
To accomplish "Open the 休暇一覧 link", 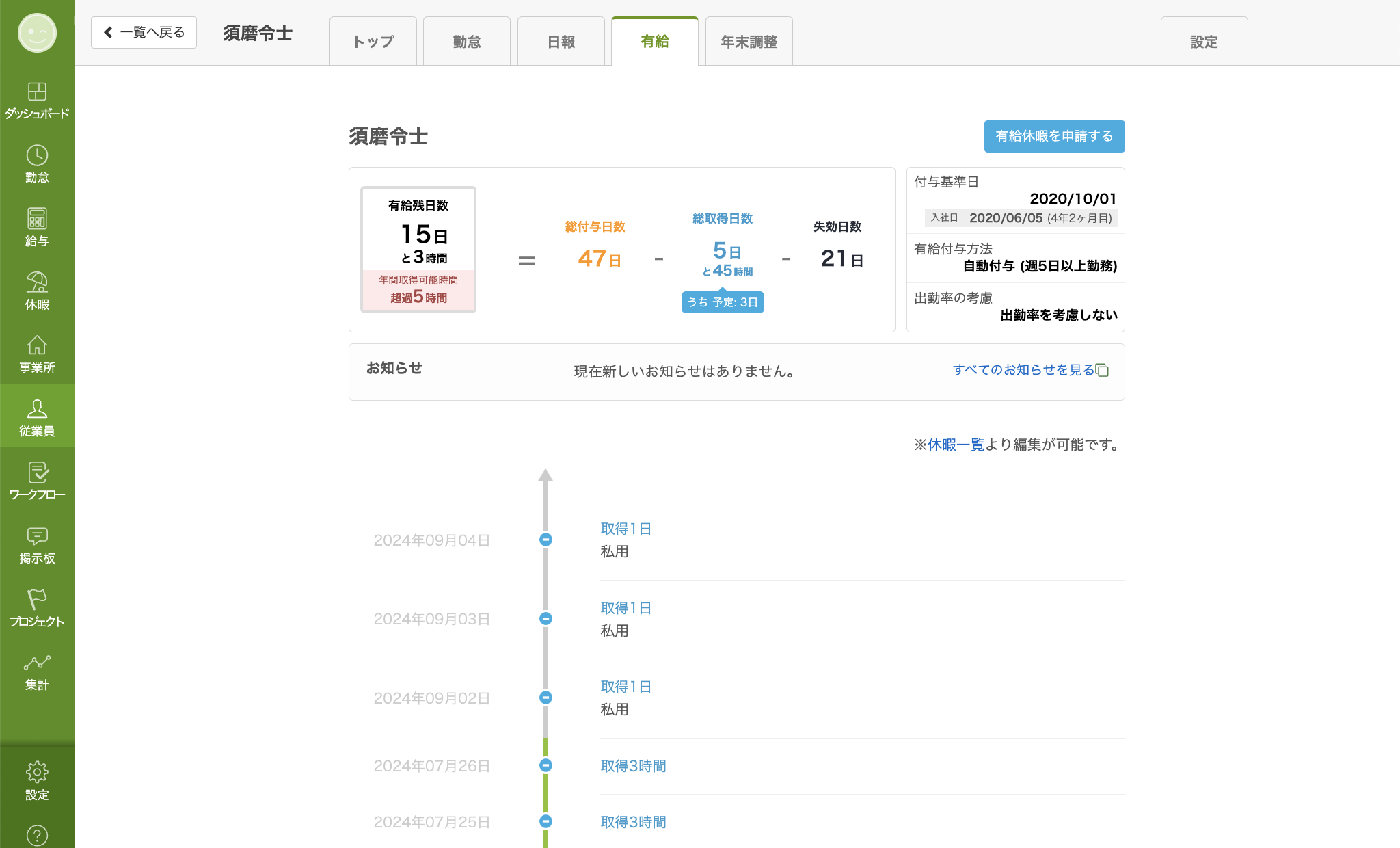I will tap(956, 445).
